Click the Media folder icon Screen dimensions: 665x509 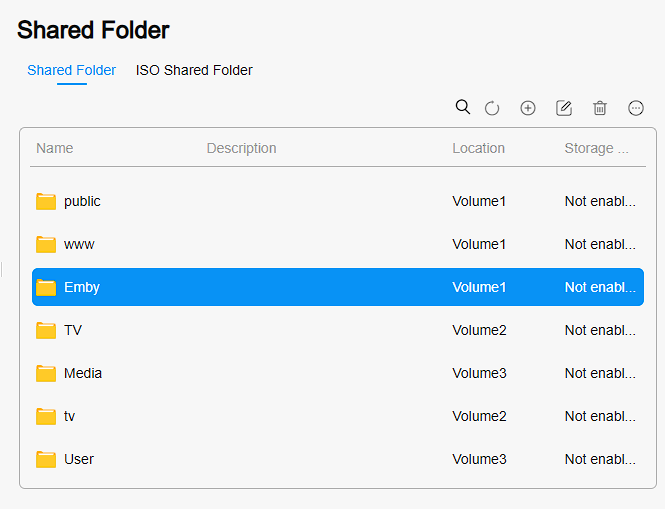tap(46, 374)
